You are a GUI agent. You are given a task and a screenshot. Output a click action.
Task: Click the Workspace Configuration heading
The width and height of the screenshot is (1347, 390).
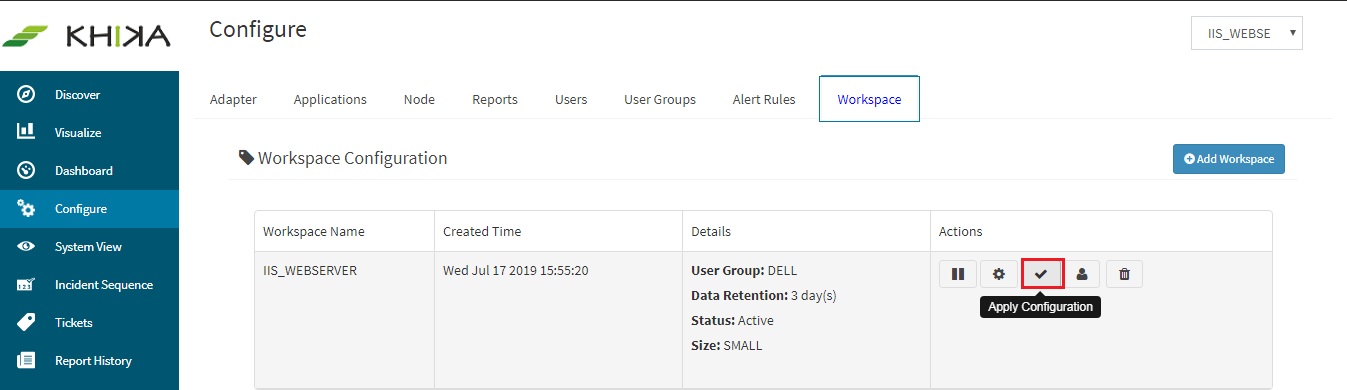coord(343,158)
